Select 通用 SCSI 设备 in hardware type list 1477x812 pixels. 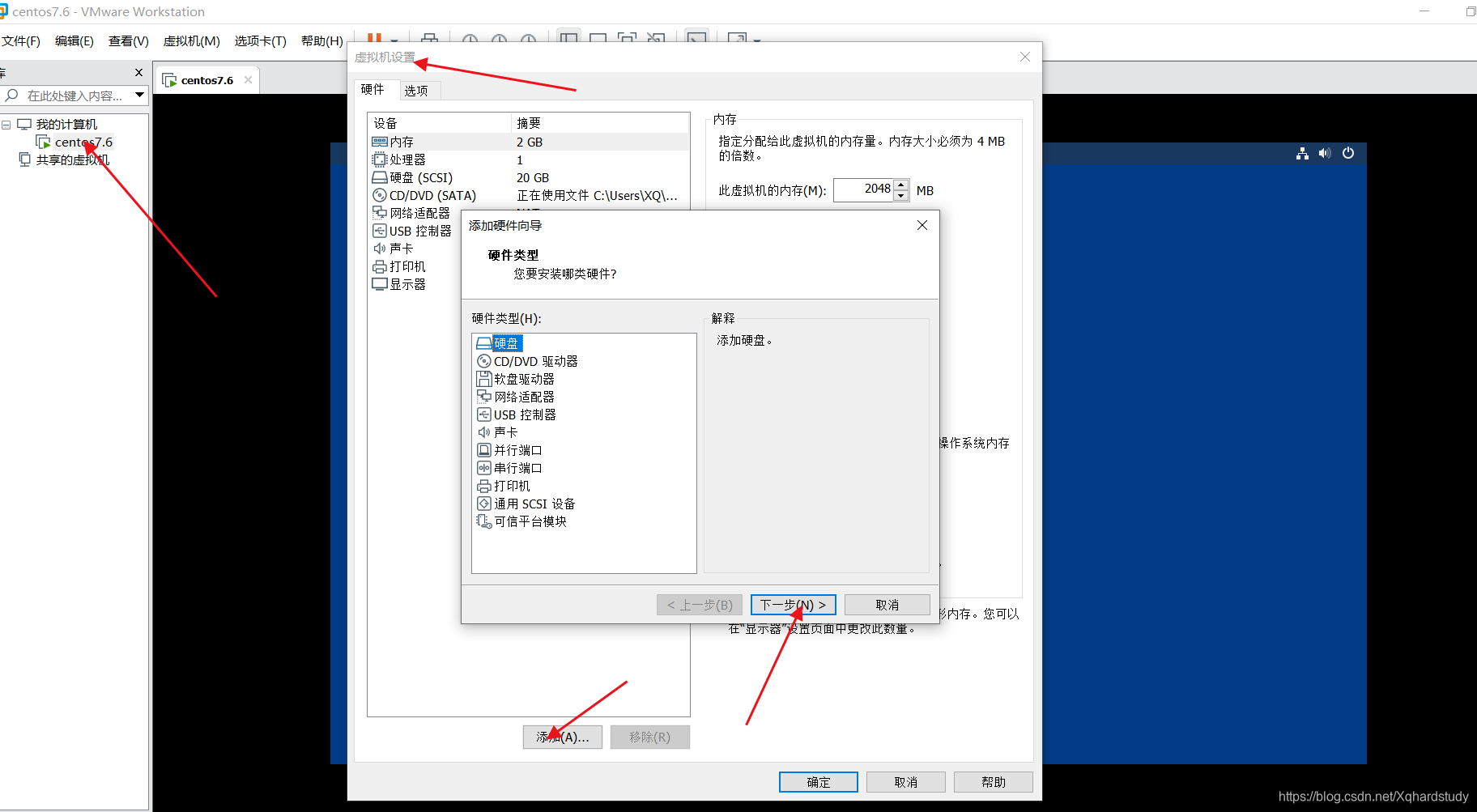pyautogui.click(x=534, y=503)
